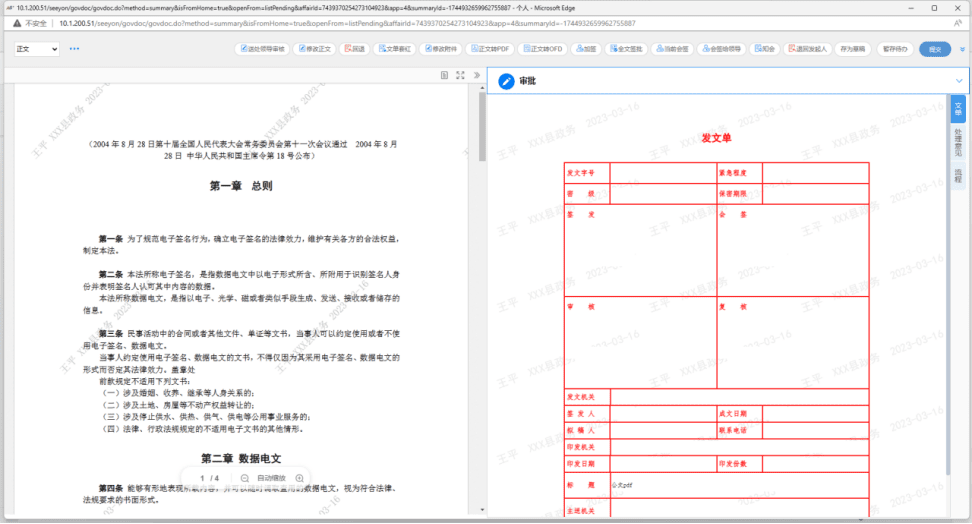This screenshot has width=972, height=524.
Task: Click the 加签 toolbar button
Action: coord(586,49)
